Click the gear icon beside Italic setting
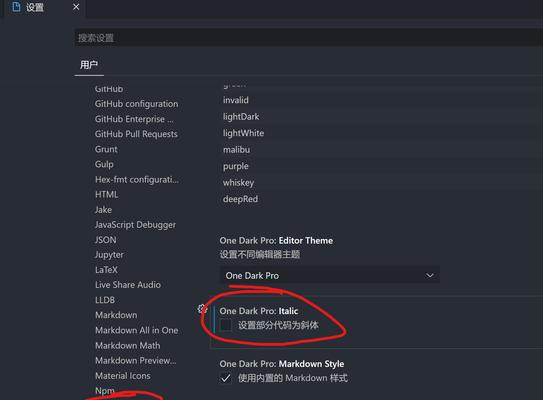This screenshot has height=400, width=543. click(202, 309)
